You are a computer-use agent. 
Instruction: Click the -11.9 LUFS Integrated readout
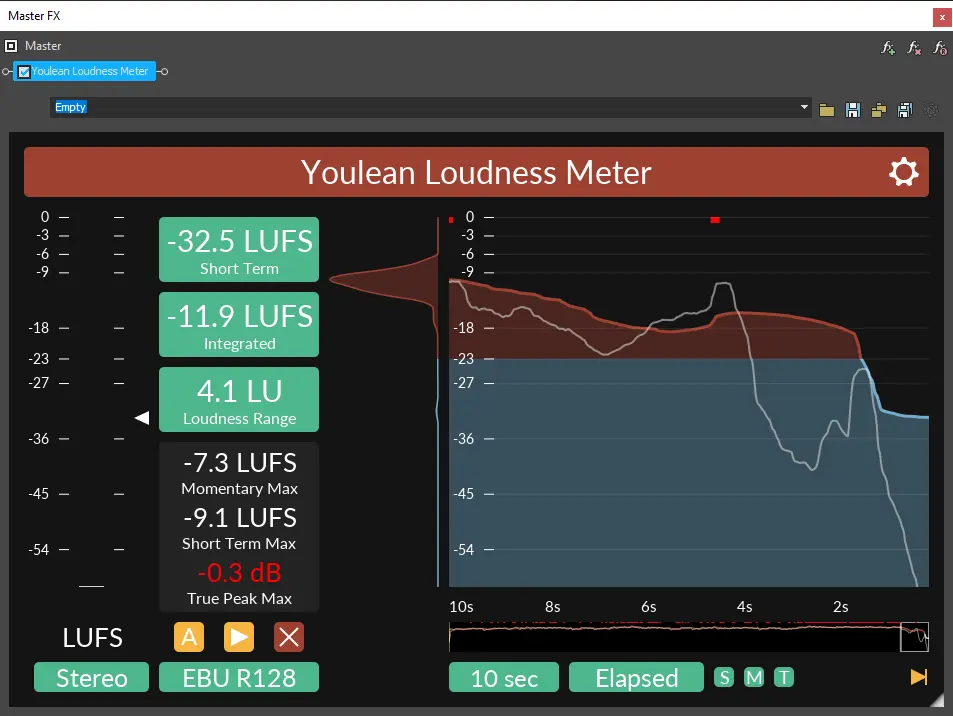tap(239, 324)
